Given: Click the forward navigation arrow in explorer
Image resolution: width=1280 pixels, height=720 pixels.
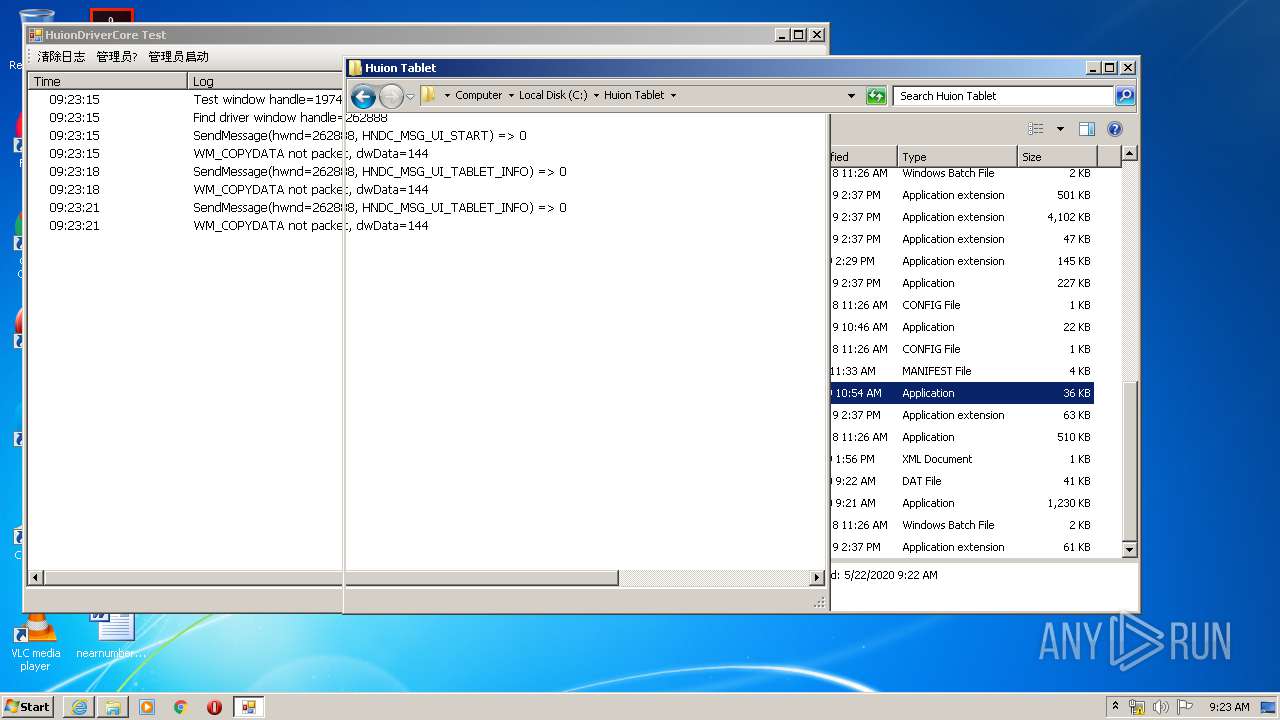Looking at the screenshot, I should point(391,96).
